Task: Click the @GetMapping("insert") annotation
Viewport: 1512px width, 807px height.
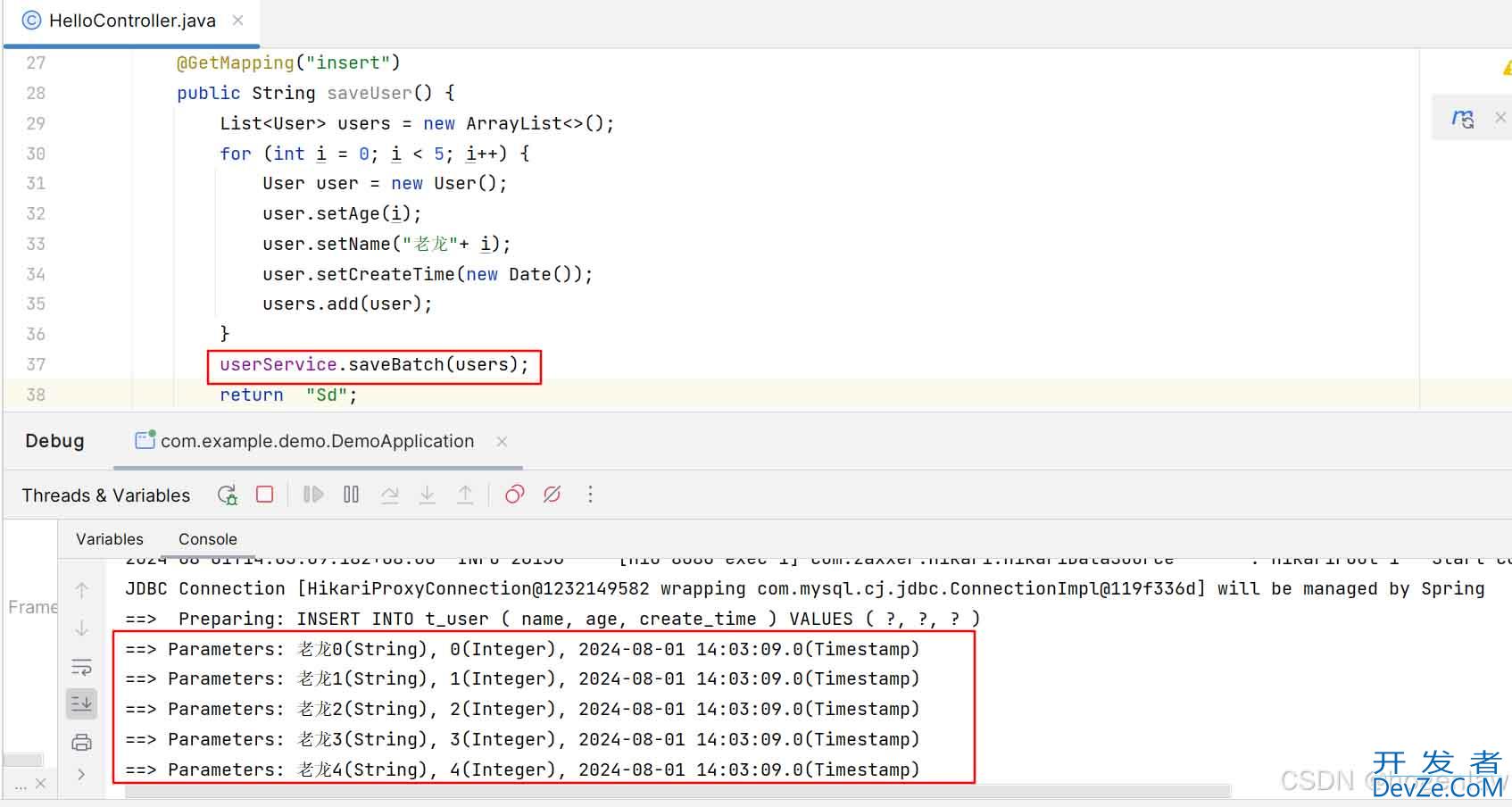Action: 288,62
